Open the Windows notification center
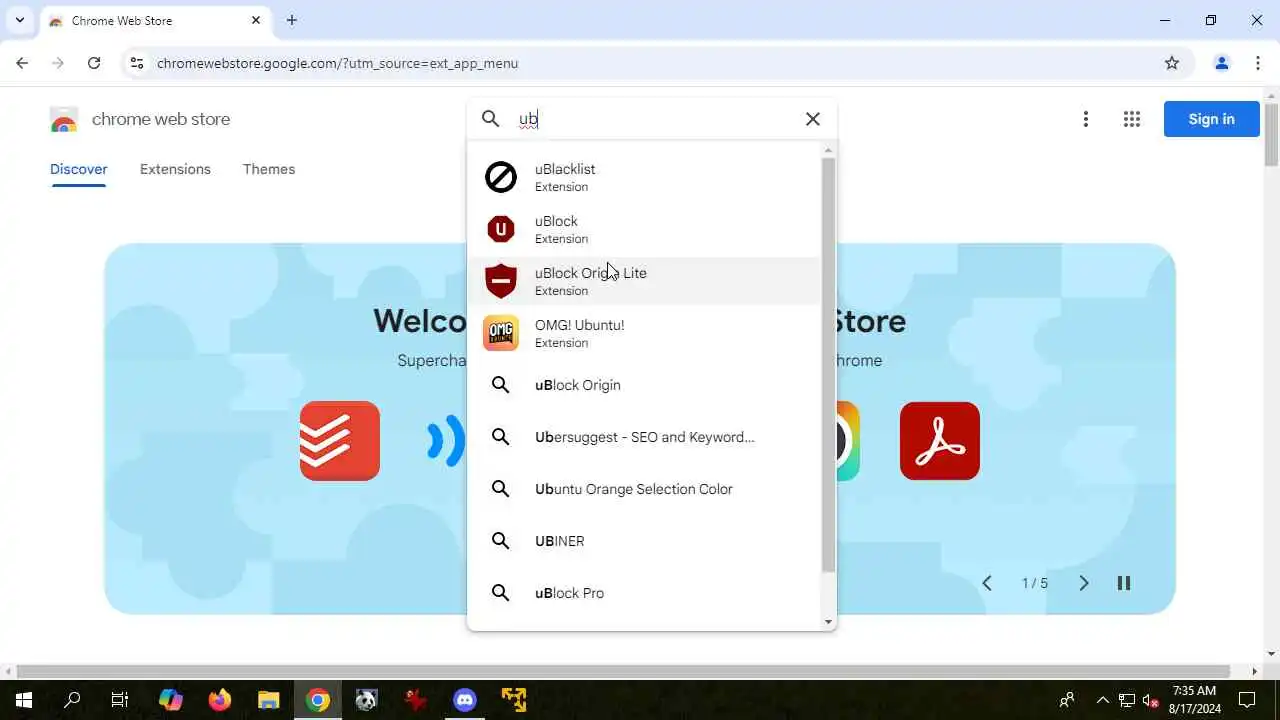 click(x=1247, y=700)
